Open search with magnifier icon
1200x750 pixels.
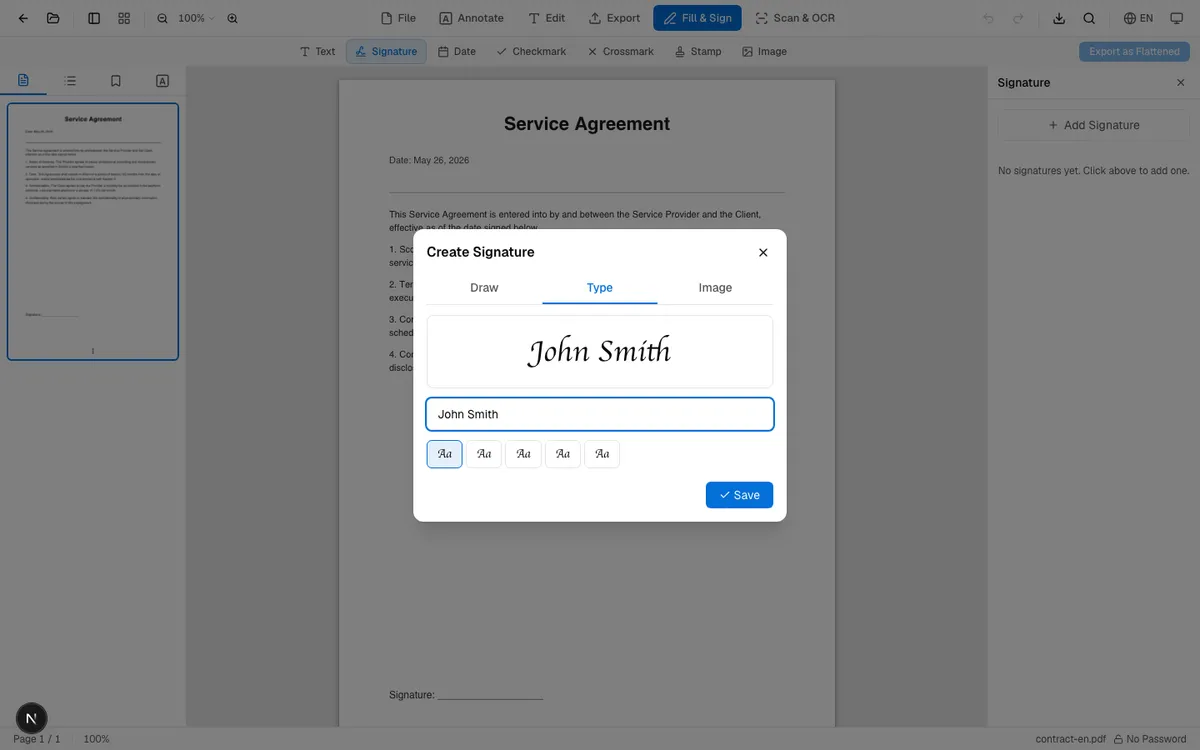pos(1089,18)
